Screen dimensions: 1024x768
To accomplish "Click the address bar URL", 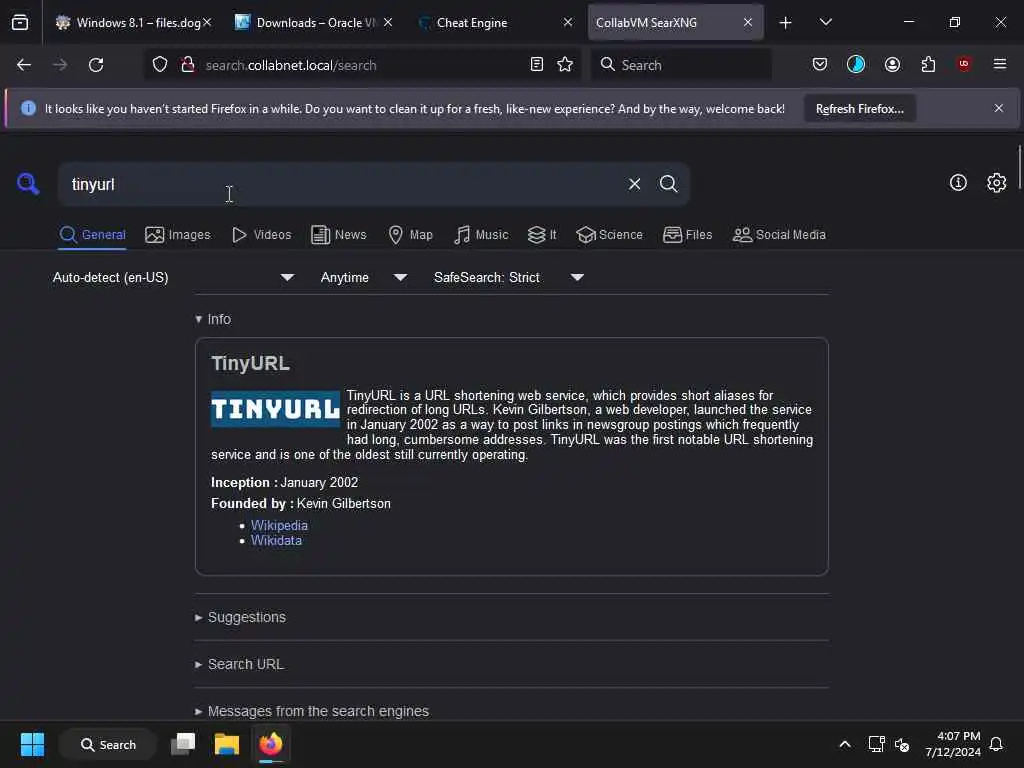I will click(291, 65).
